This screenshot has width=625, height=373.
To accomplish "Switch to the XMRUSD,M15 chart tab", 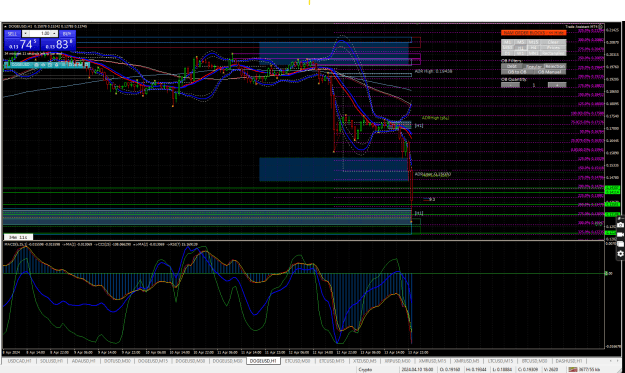I will [x=432, y=361].
